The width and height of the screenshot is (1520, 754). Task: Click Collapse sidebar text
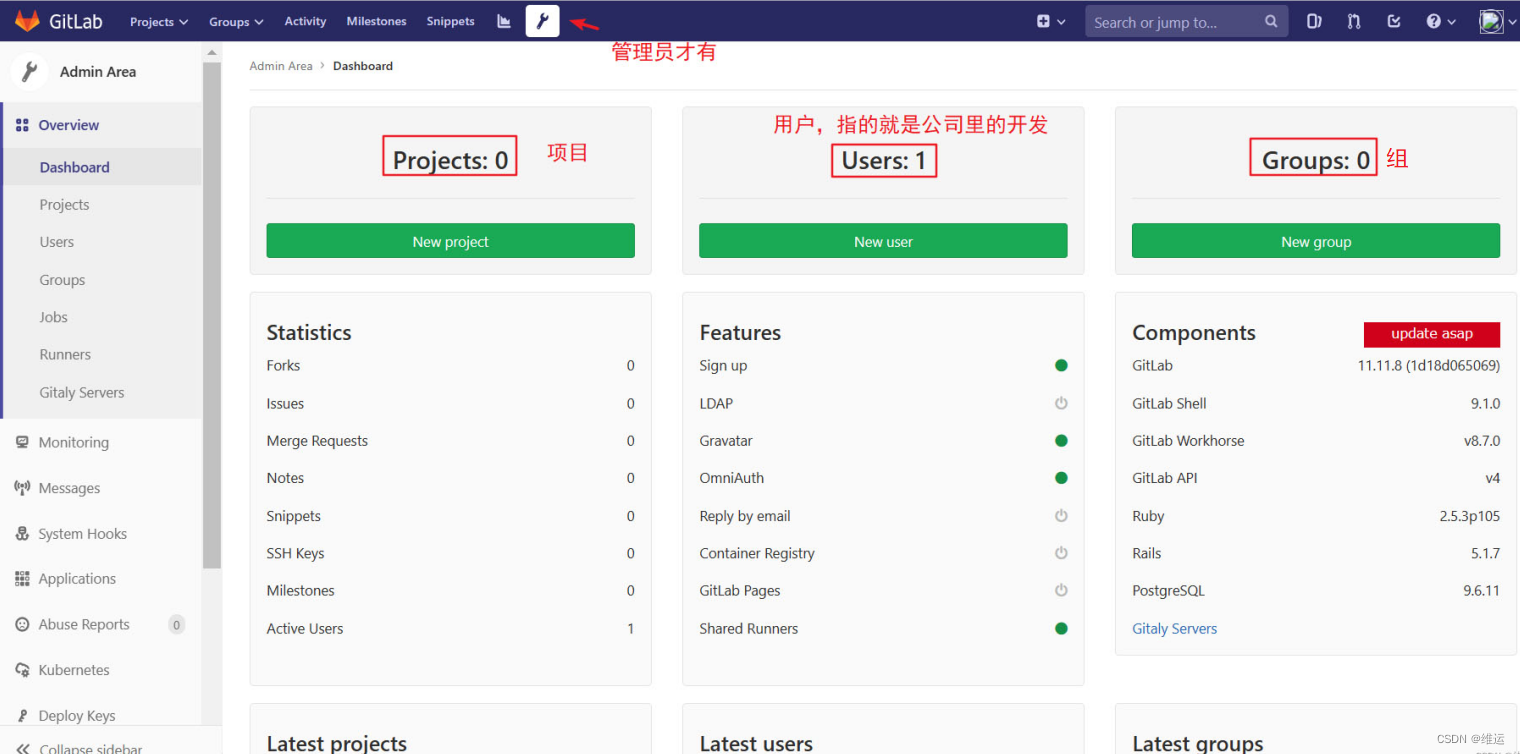coord(91,749)
